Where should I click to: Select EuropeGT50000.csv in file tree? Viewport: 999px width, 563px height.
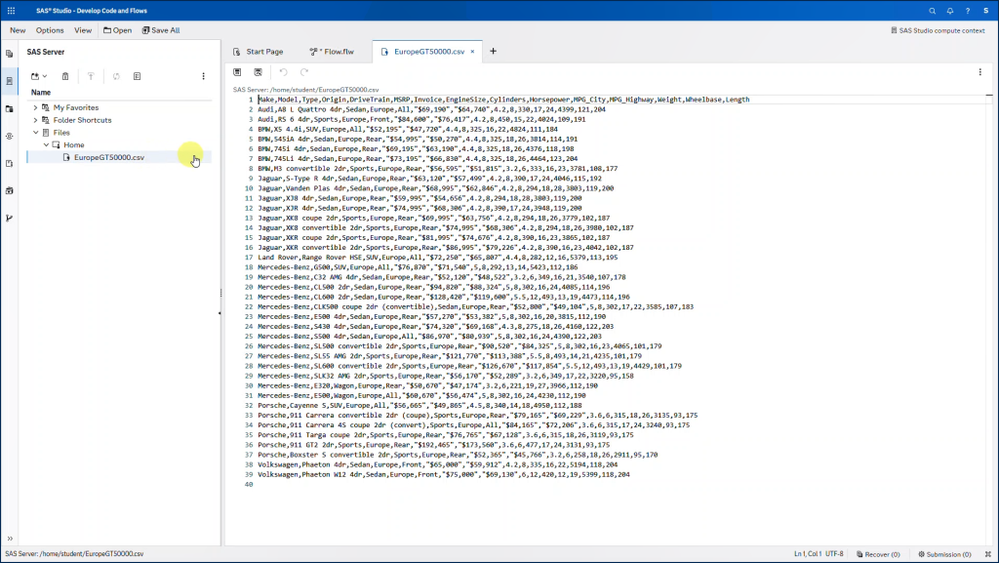[109, 157]
